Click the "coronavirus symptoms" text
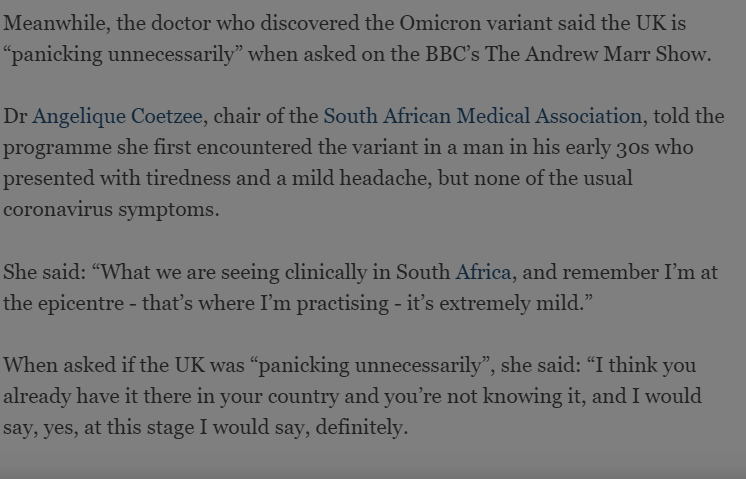 [x=109, y=210]
